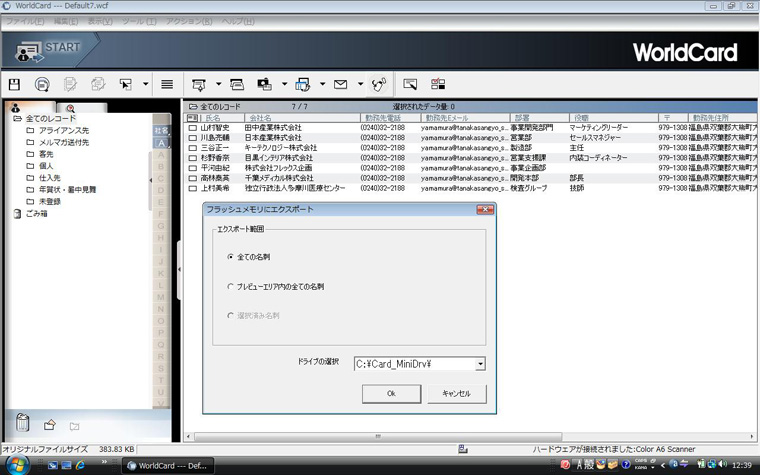Image resolution: width=760 pixels, height=475 pixels.
Task: Click the flash memory export icon
Action: (379, 85)
